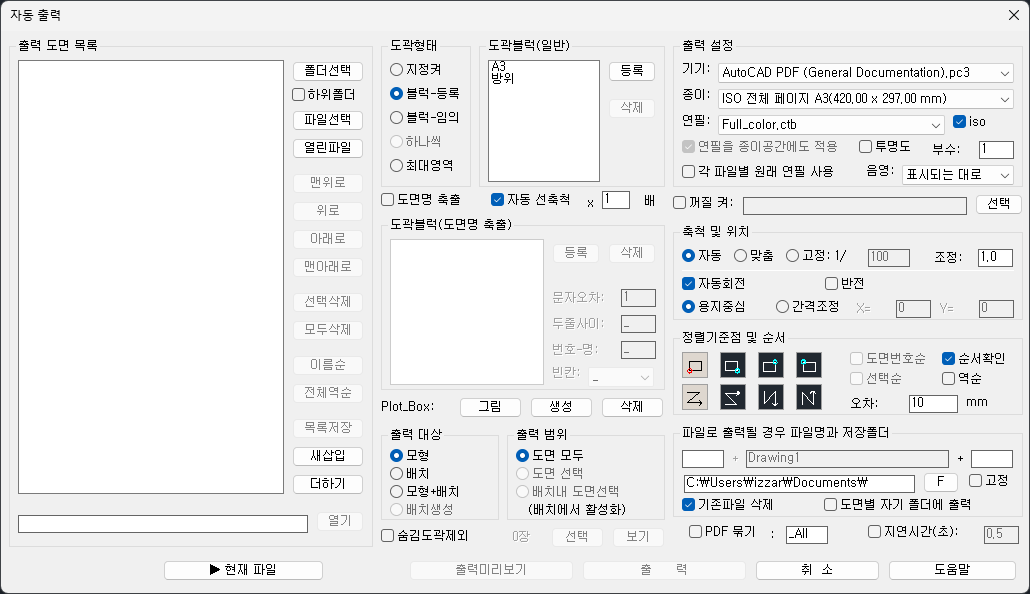Choose the down-arrow N-pattern sort order icon
This screenshot has height=594, width=1030.
[771, 397]
